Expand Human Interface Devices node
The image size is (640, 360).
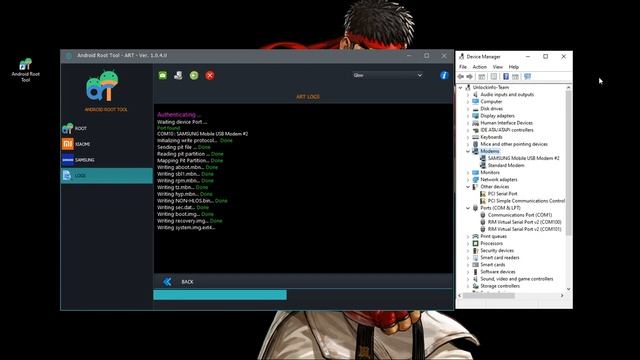(x=468, y=123)
